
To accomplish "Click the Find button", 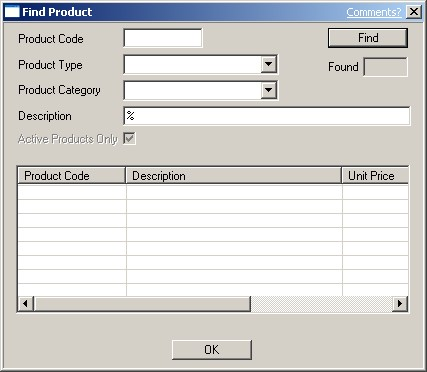I will (x=368, y=38).
